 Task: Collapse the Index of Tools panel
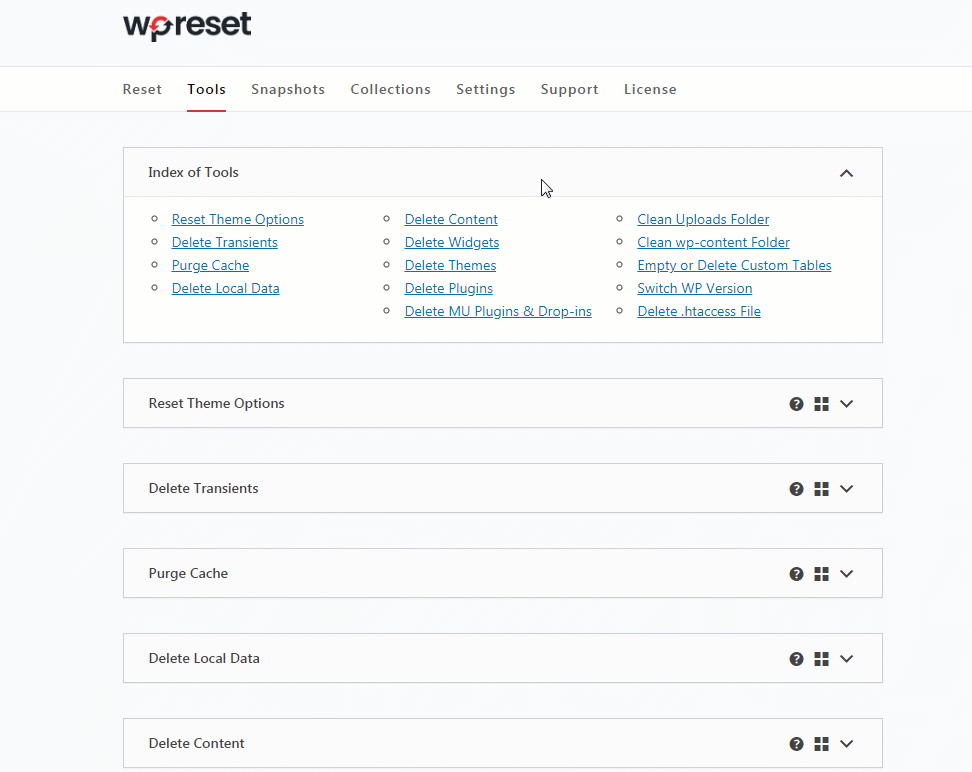(x=846, y=173)
